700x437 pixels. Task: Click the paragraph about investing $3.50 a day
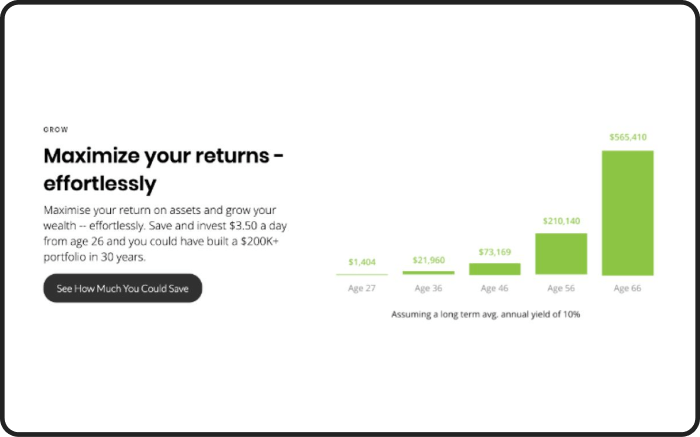pos(165,233)
